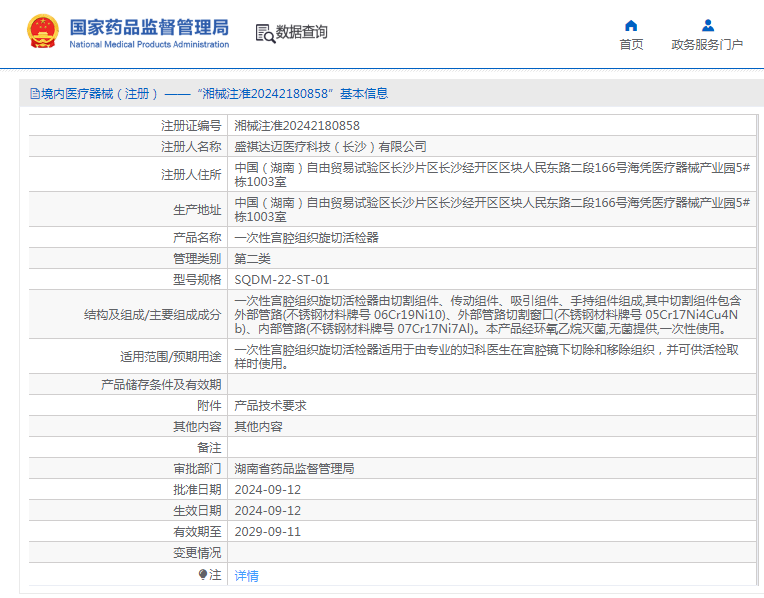Click the 注册人住所 address value
This screenshot has height=598, width=764.
click(x=492, y=174)
